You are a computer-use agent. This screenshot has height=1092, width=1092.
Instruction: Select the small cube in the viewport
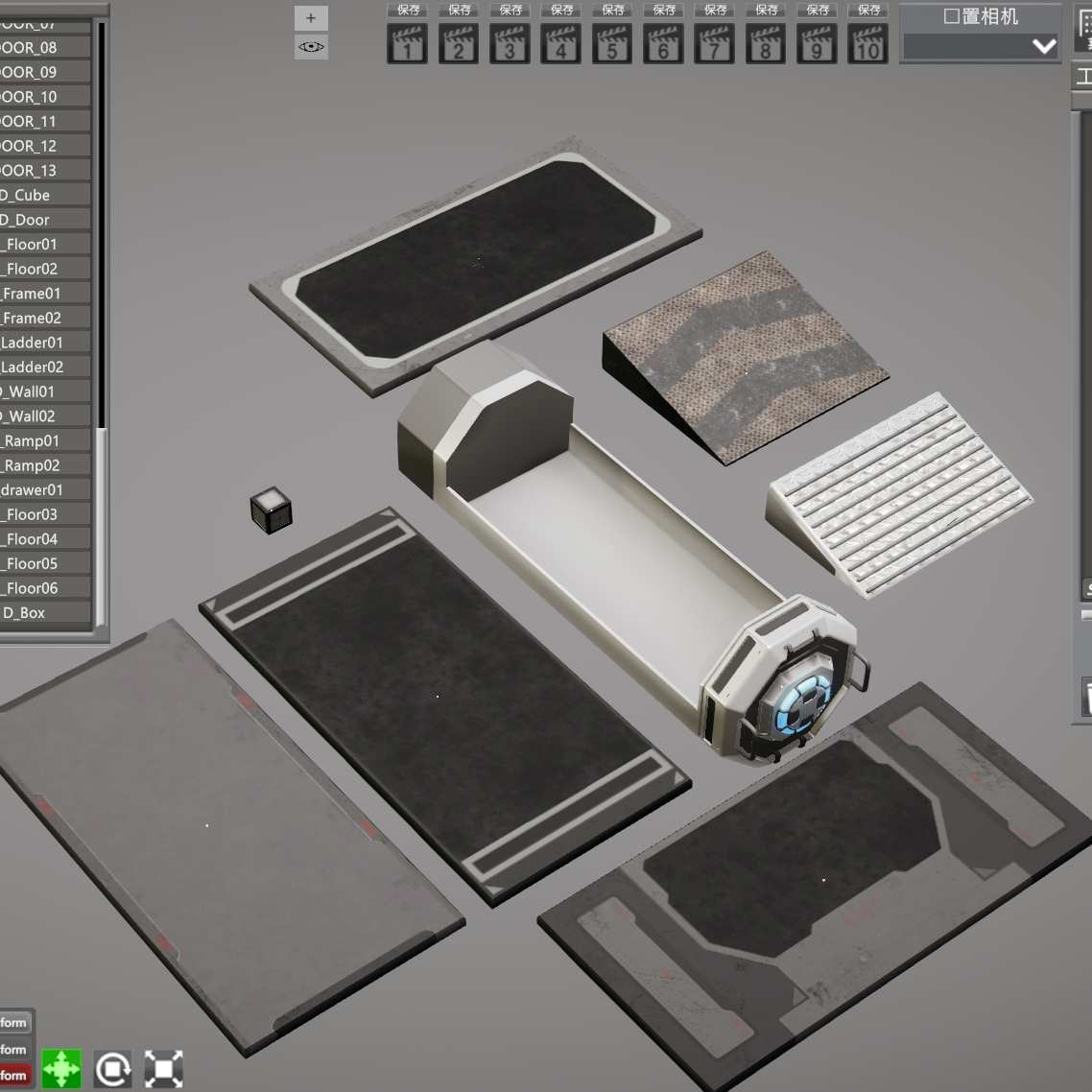point(271,510)
